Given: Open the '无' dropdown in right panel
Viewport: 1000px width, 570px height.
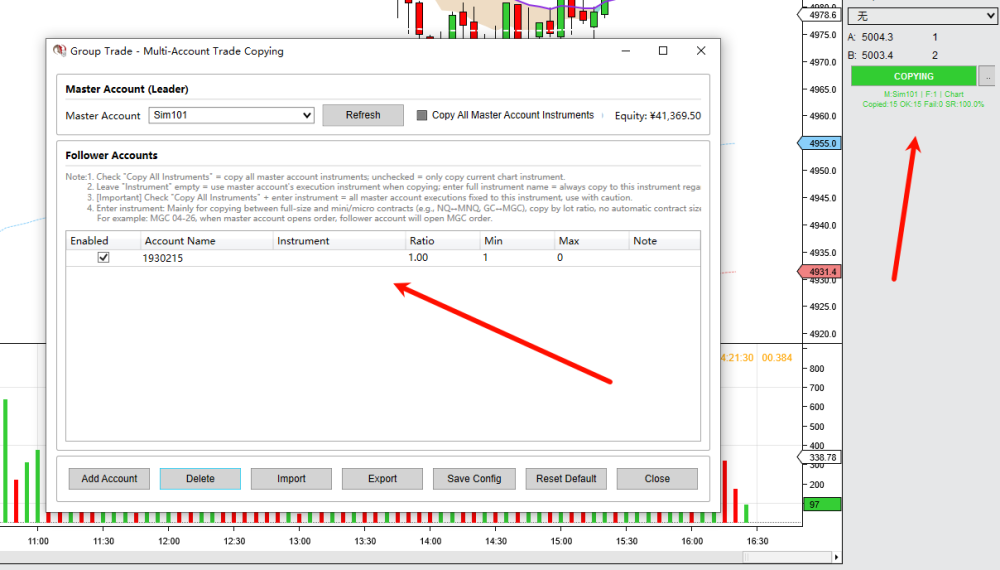Looking at the screenshot, I should pyautogui.click(x=920, y=16).
